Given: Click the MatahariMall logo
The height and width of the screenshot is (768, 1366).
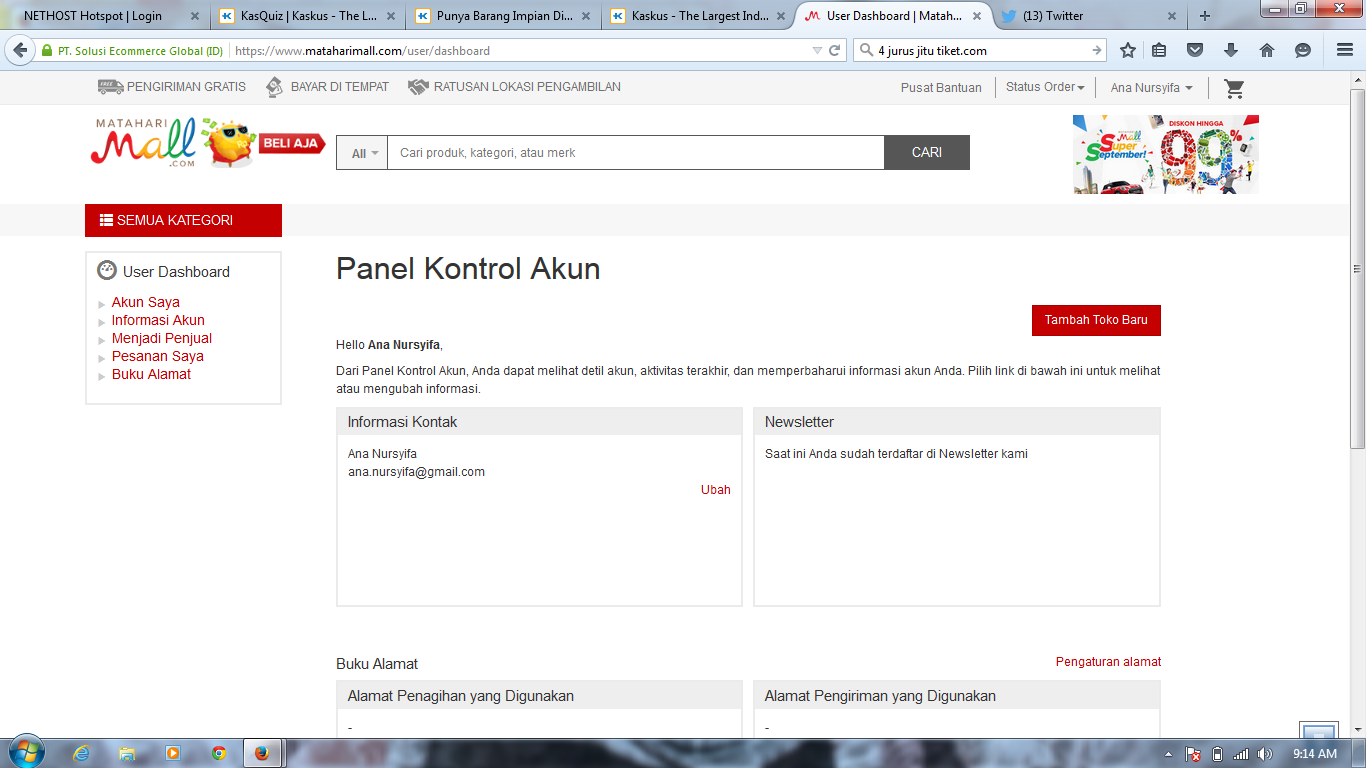Looking at the screenshot, I should click(x=143, y=142).
